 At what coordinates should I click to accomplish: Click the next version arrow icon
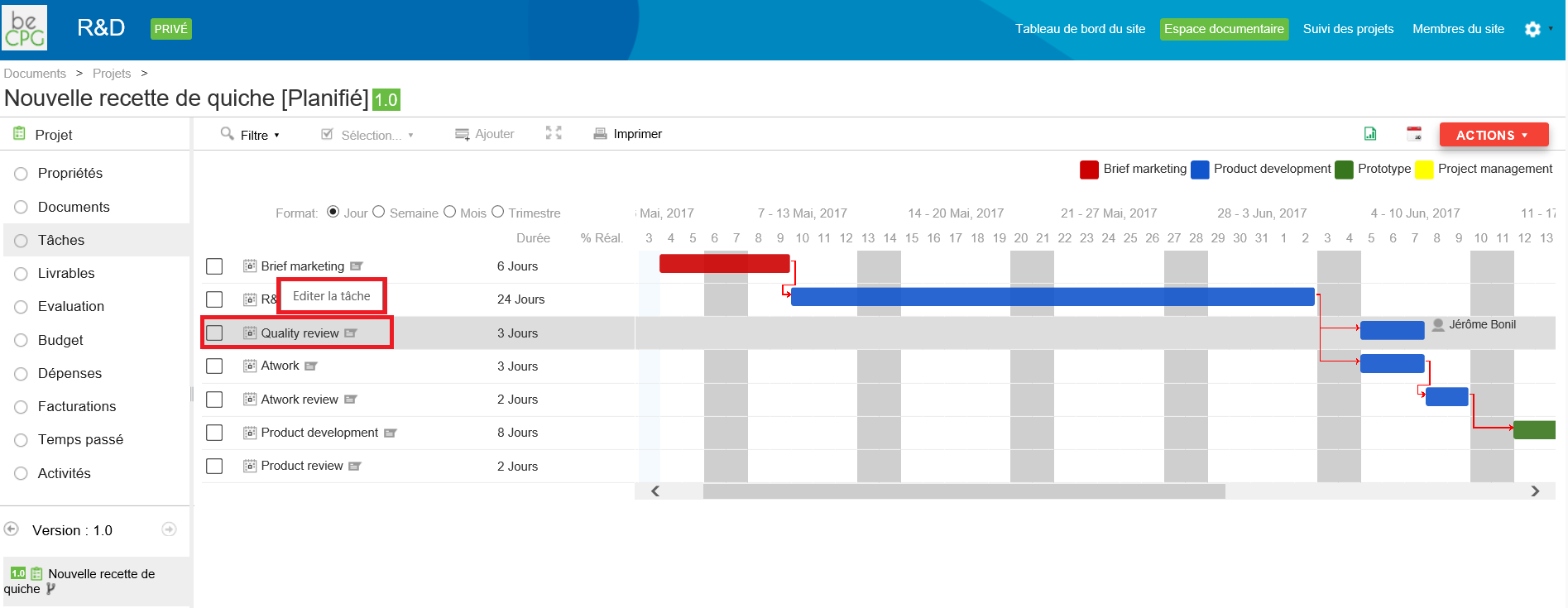click(x=169, y=529)
